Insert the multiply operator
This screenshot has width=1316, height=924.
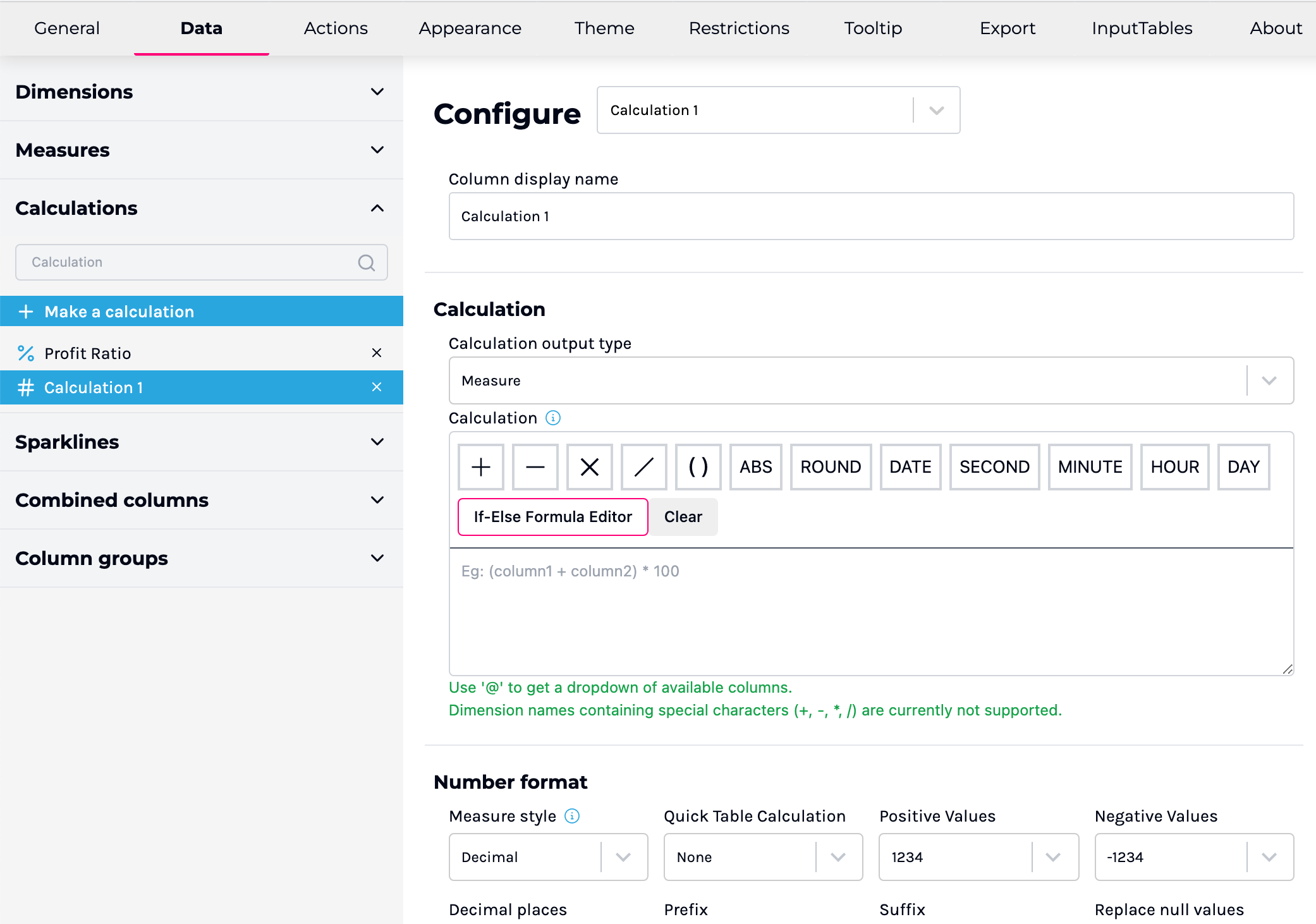(589, 467)
